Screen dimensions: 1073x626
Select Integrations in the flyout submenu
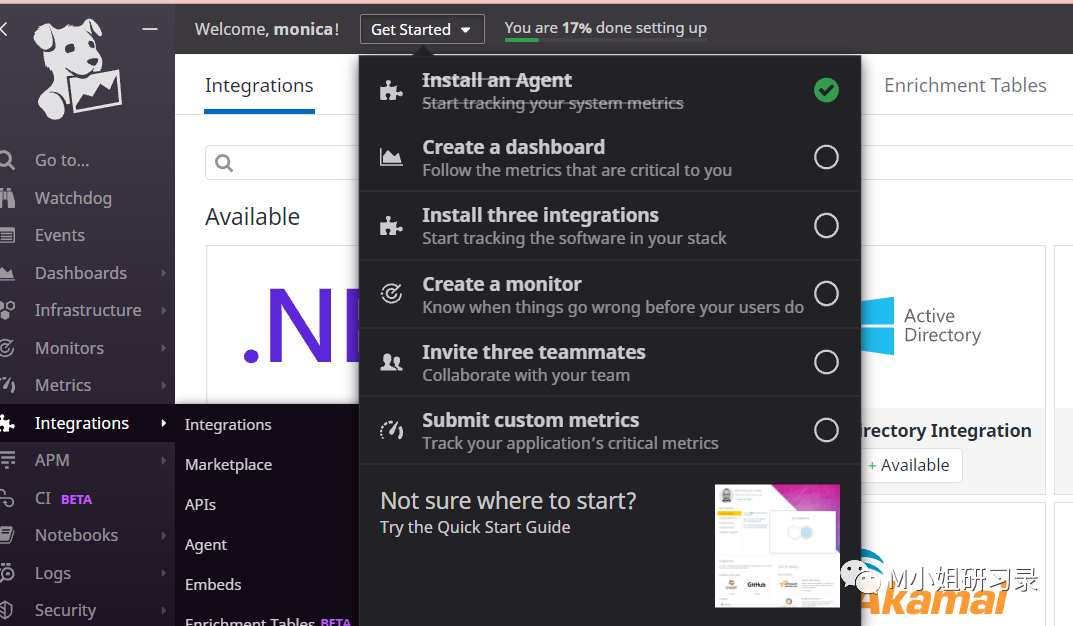click(x=228, y=425)
